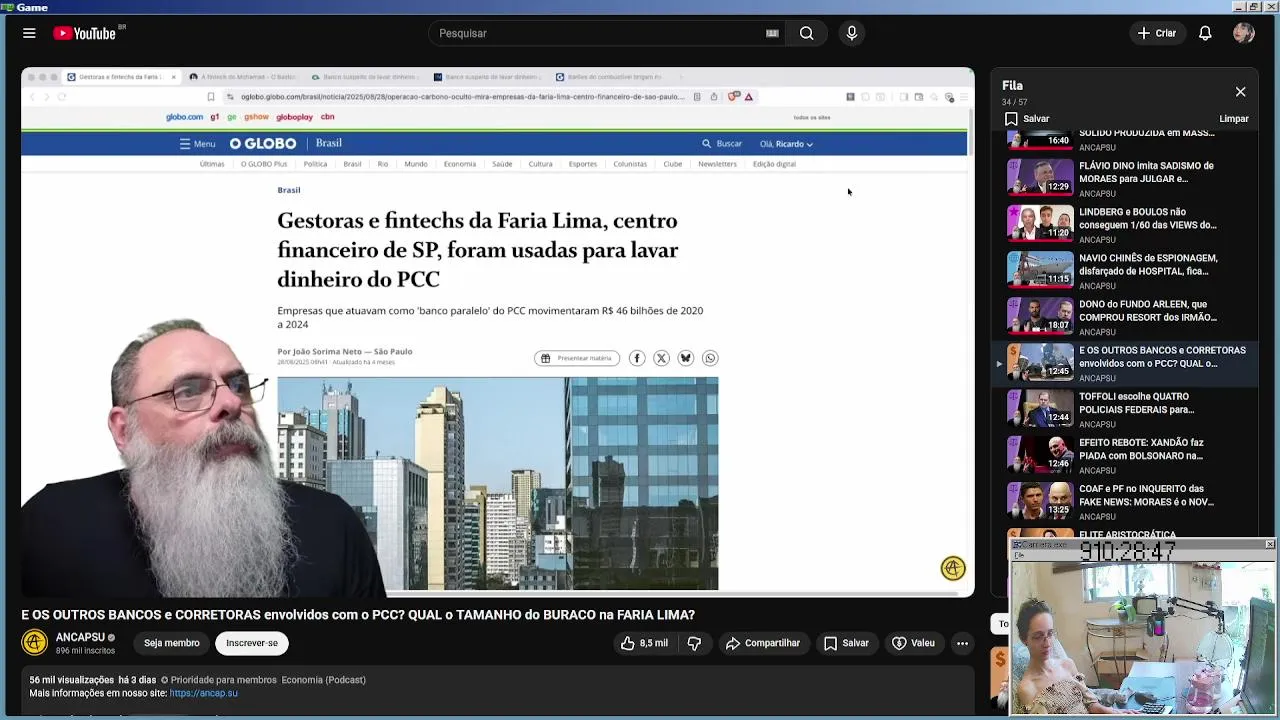
Task: Share video via Compartilhar
Action: tap(763, 643)
